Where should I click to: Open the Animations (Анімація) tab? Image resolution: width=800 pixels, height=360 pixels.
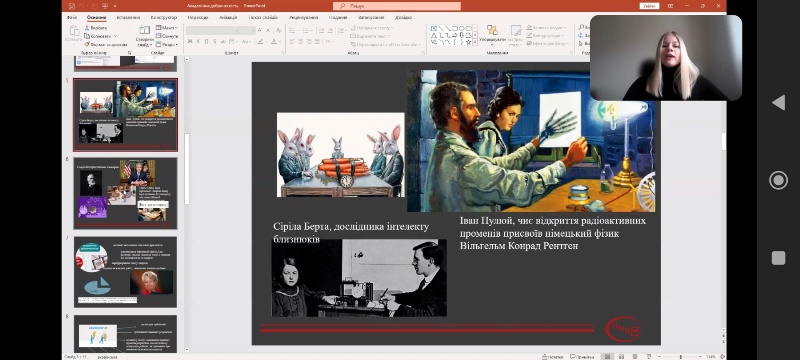228,17
